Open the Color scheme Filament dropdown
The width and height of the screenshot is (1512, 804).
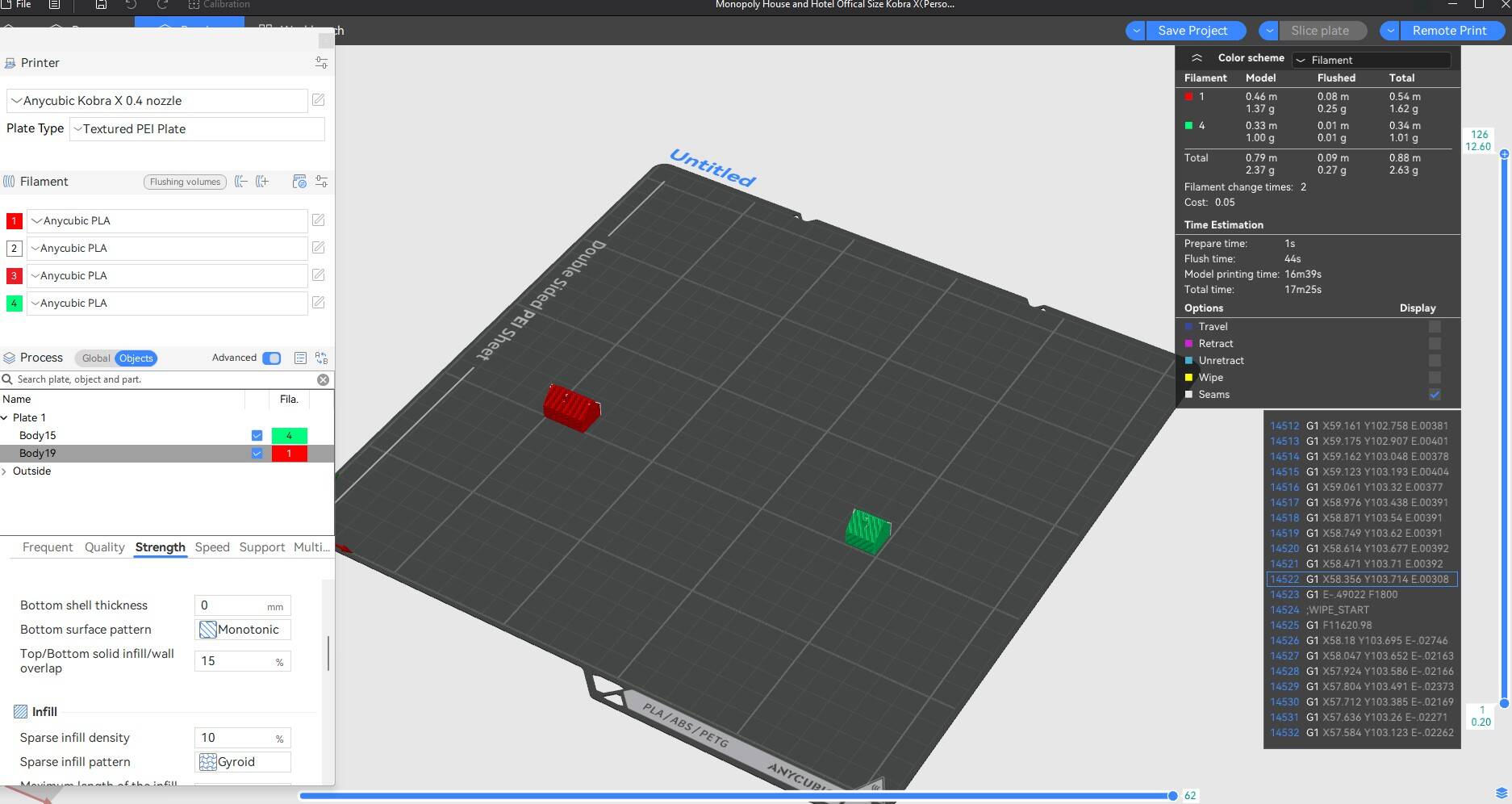pyautogui.click(x=1372, y=60)
